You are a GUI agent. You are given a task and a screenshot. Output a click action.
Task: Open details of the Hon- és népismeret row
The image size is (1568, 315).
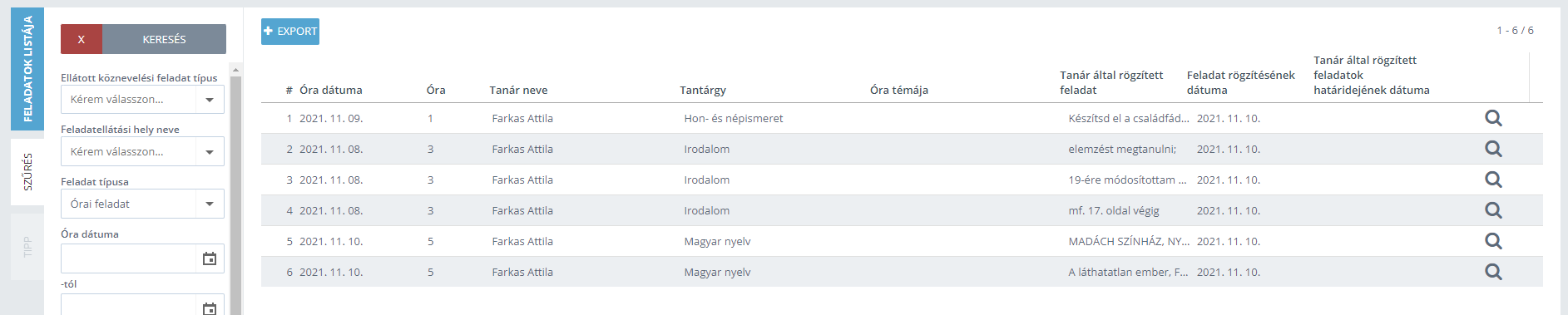tap(1493, 118)
